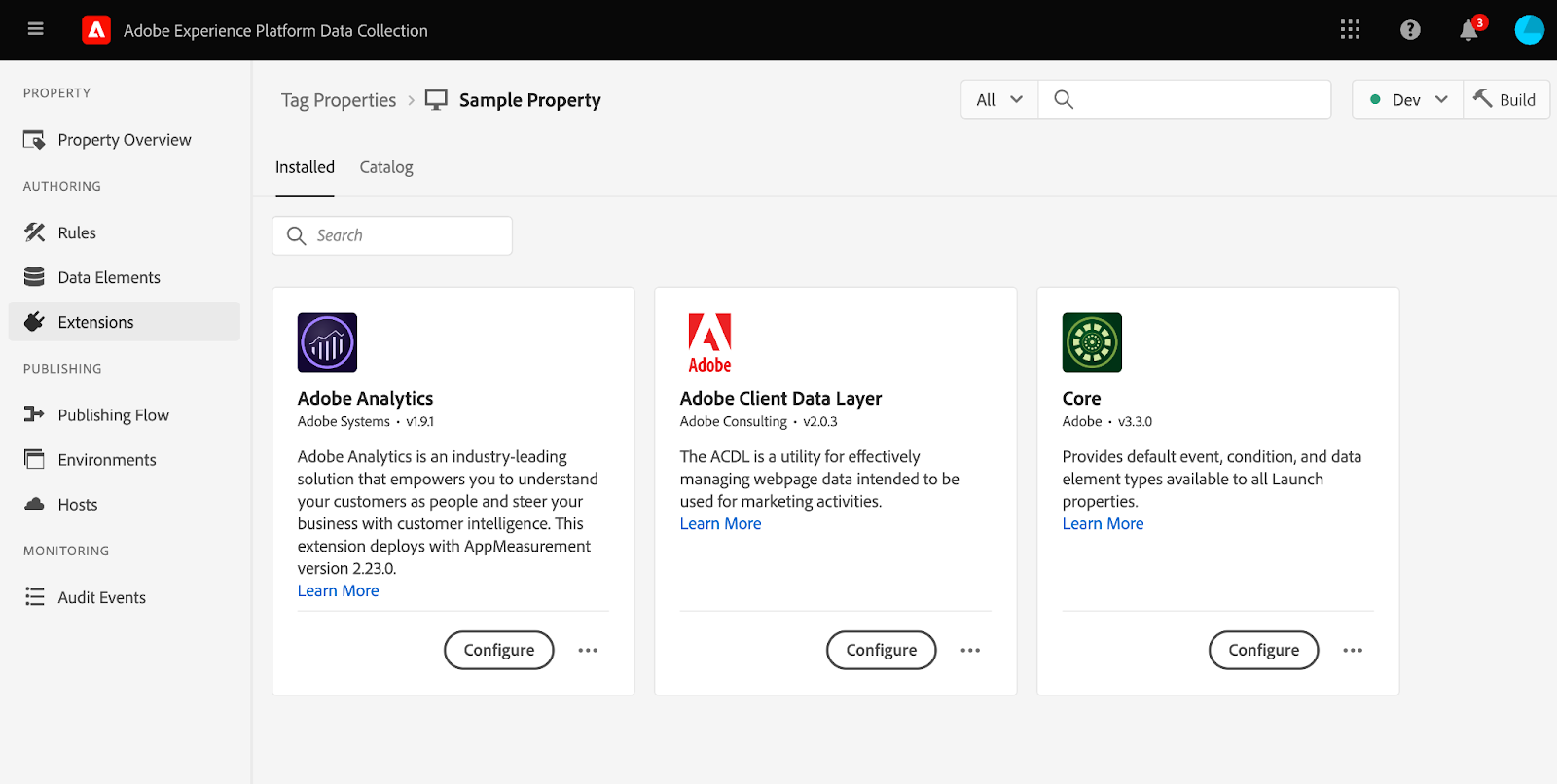This screenshot has width=1557, height=784.
Task: Click the help question mark icon
Action: (1410, 30)
